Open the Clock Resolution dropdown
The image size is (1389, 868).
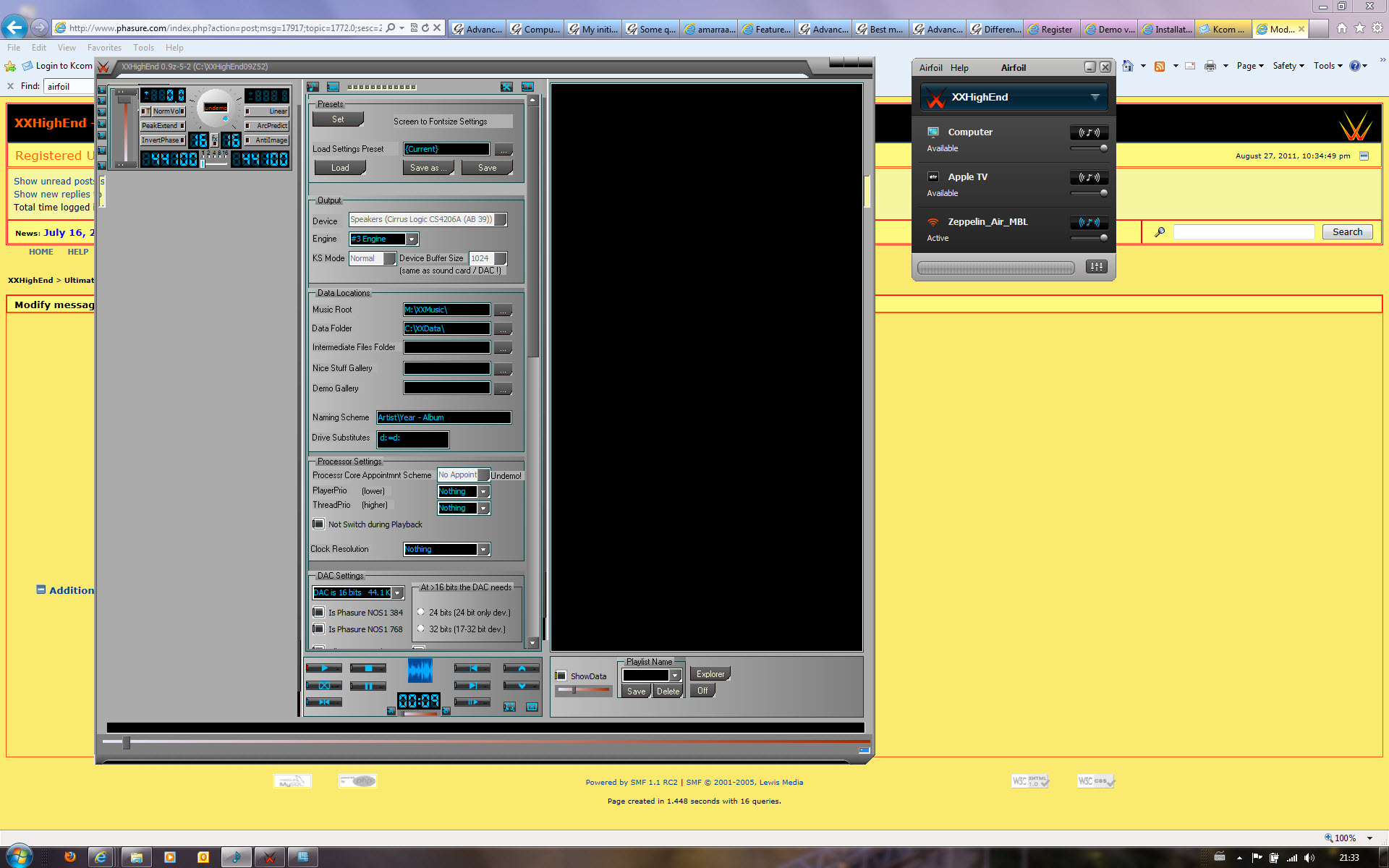(483, 550)
